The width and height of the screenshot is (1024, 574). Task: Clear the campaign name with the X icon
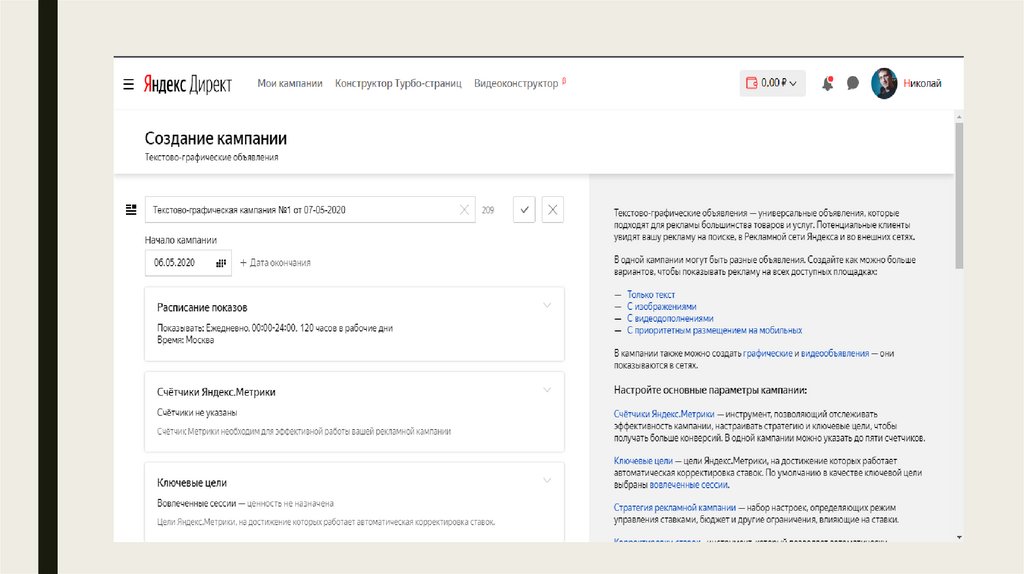click(x=465, y=210)
